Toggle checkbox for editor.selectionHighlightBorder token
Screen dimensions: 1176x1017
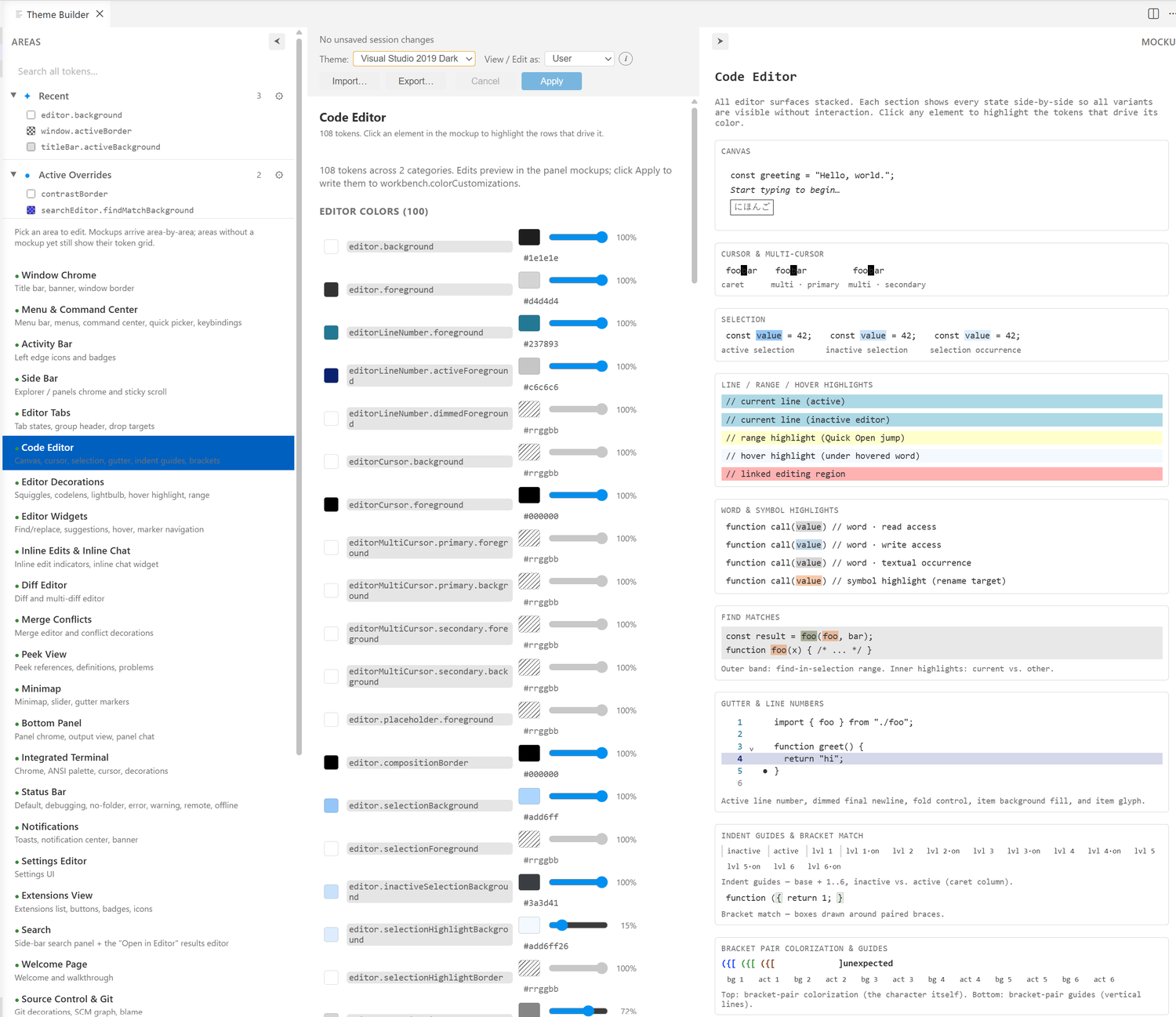click(x=332, y=977)
